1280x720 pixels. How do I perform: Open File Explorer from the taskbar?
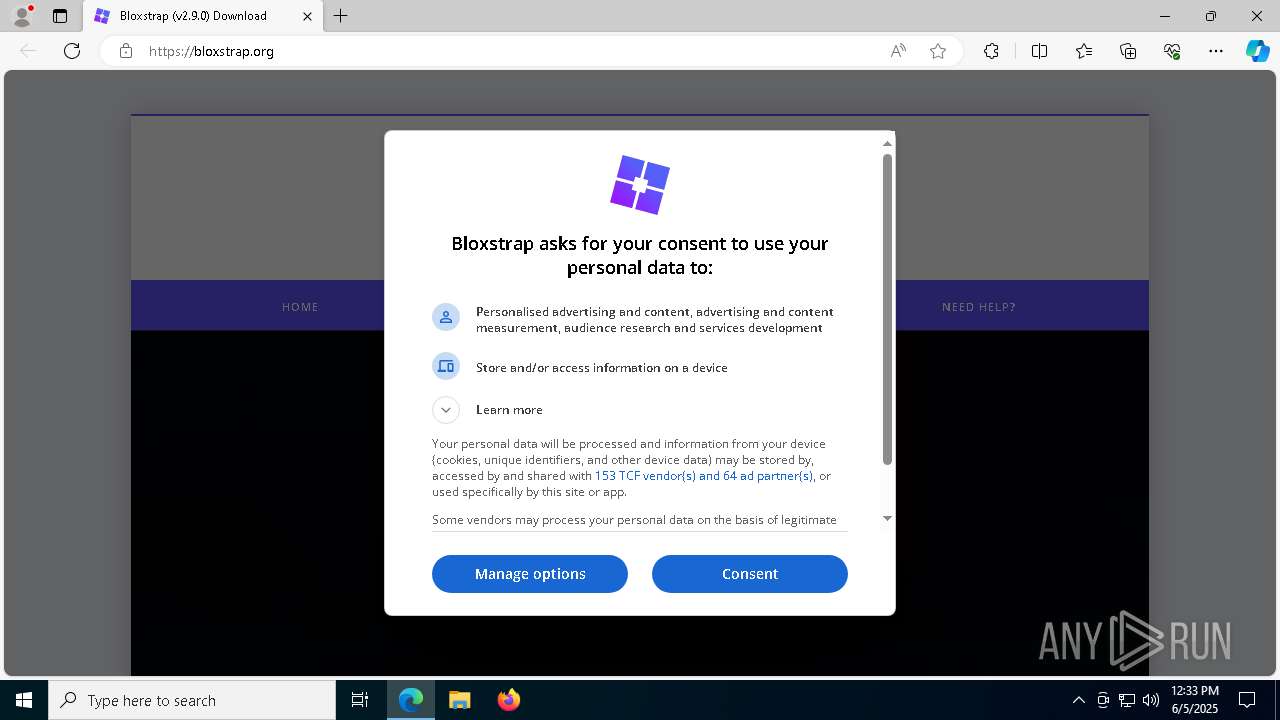460,700
